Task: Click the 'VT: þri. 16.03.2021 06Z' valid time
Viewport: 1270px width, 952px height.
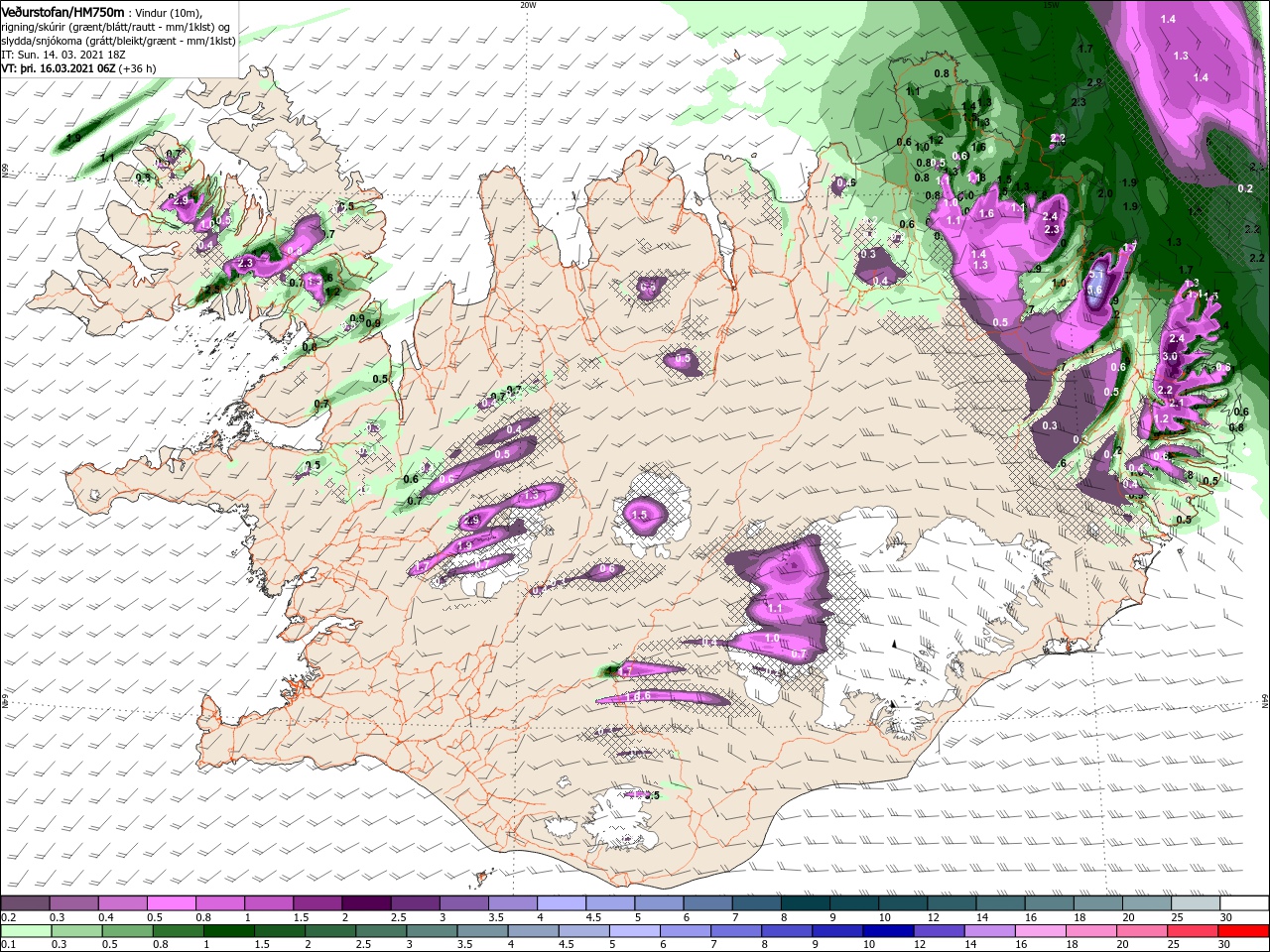Action: click(58, 68)
